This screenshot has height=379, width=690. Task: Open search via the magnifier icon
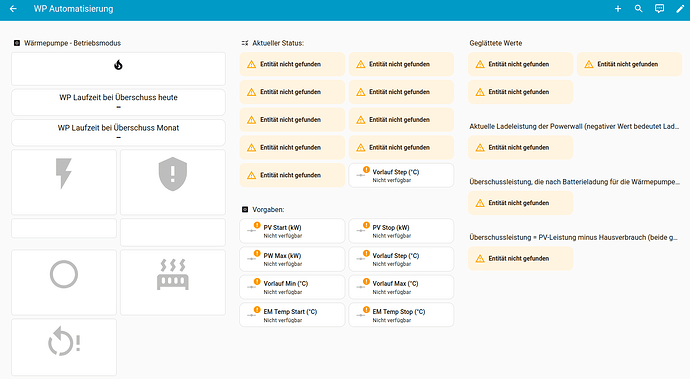pos(639,9)
